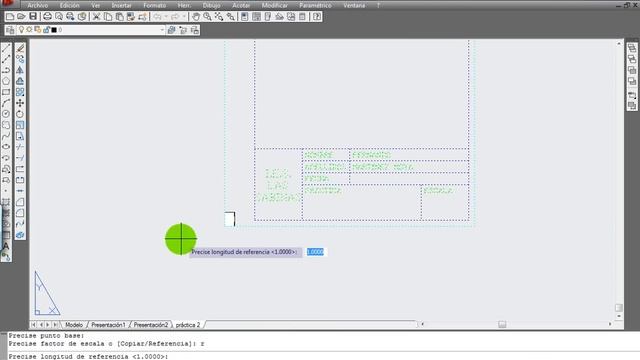This screenshot has width=640, height=360.
Task: Open the Redo history dropdown arrow
Action: (x=184, y=17)
